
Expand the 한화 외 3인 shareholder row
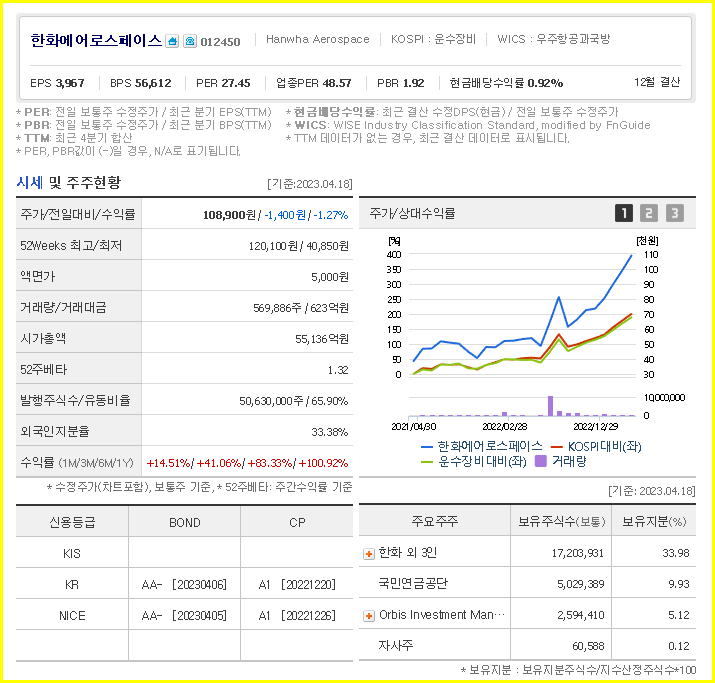pos(368,554)
